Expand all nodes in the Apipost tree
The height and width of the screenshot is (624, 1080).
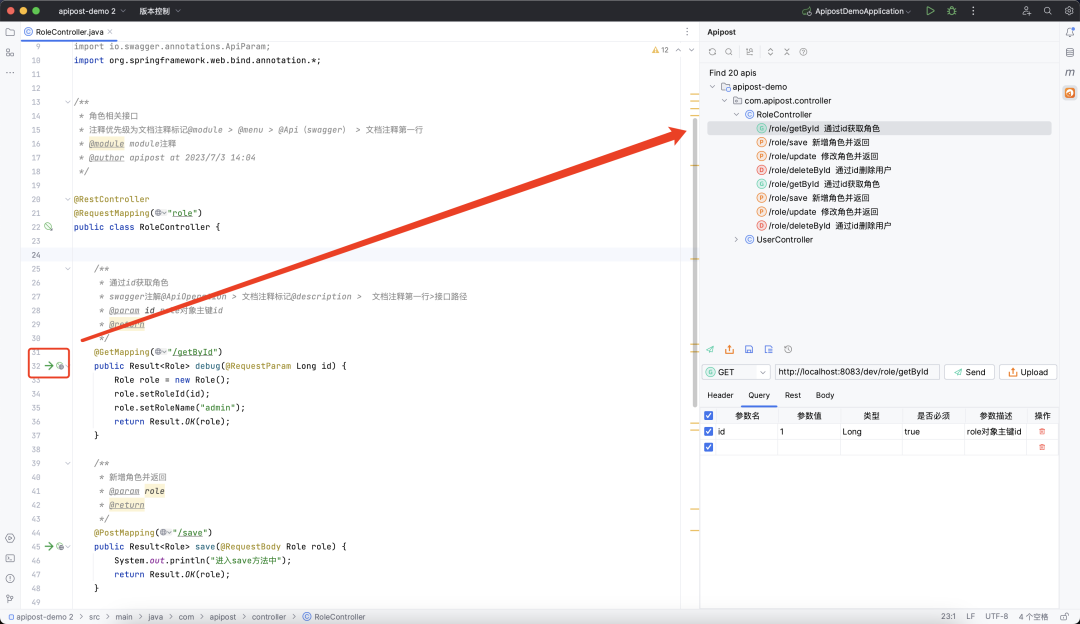point(770,52)
